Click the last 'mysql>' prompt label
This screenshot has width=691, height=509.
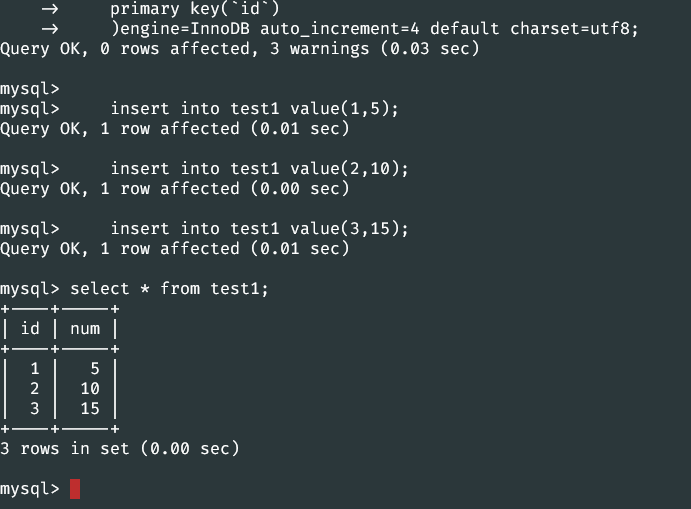(x=30, y=489)
